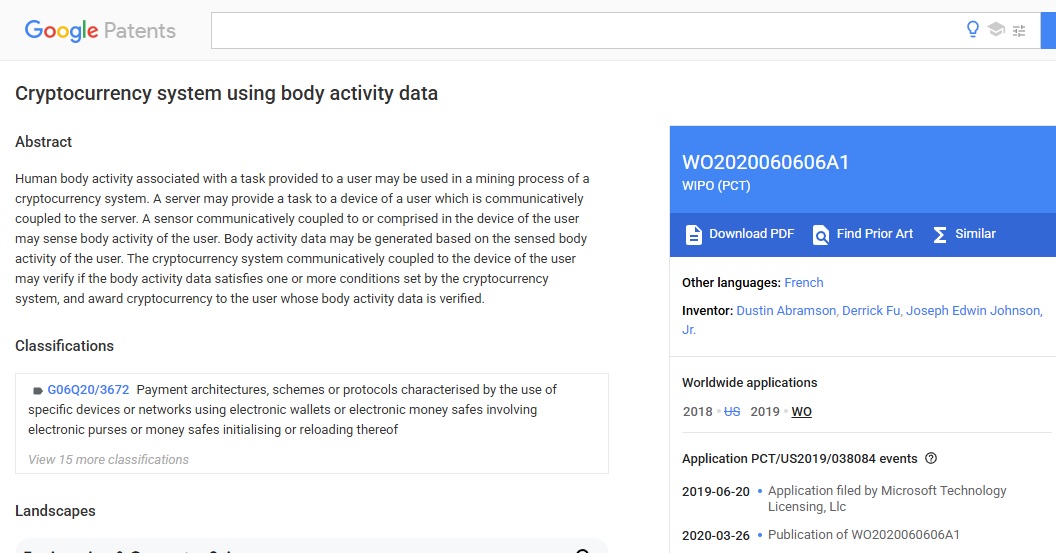Click the 2019-06-20 event date

coord(716,491)
